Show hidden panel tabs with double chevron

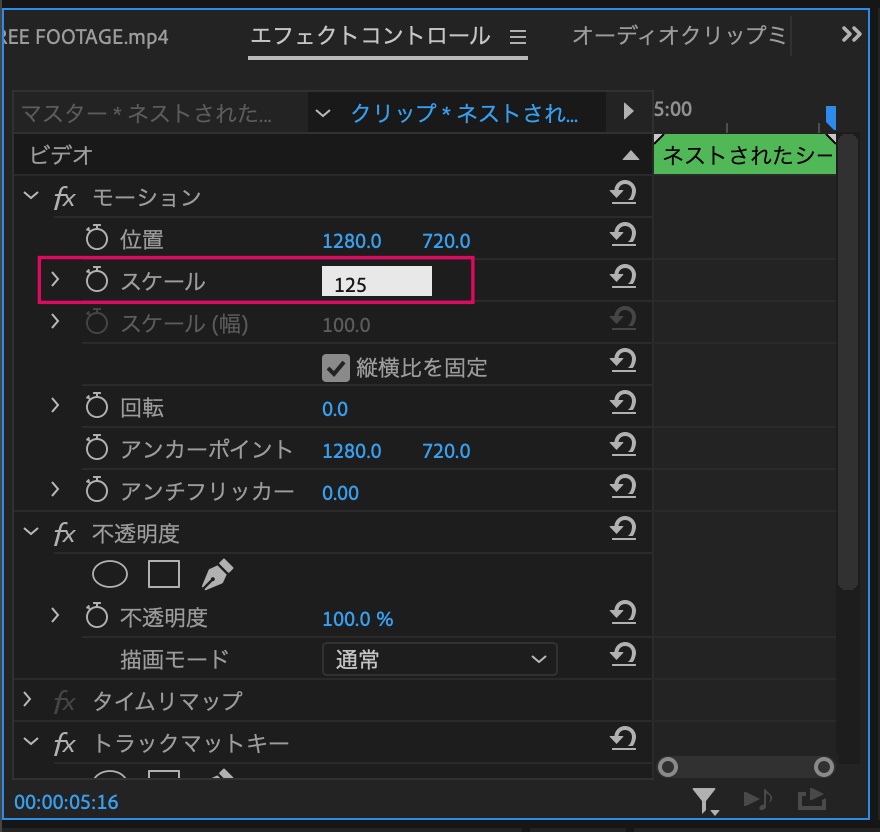[851, 35]
